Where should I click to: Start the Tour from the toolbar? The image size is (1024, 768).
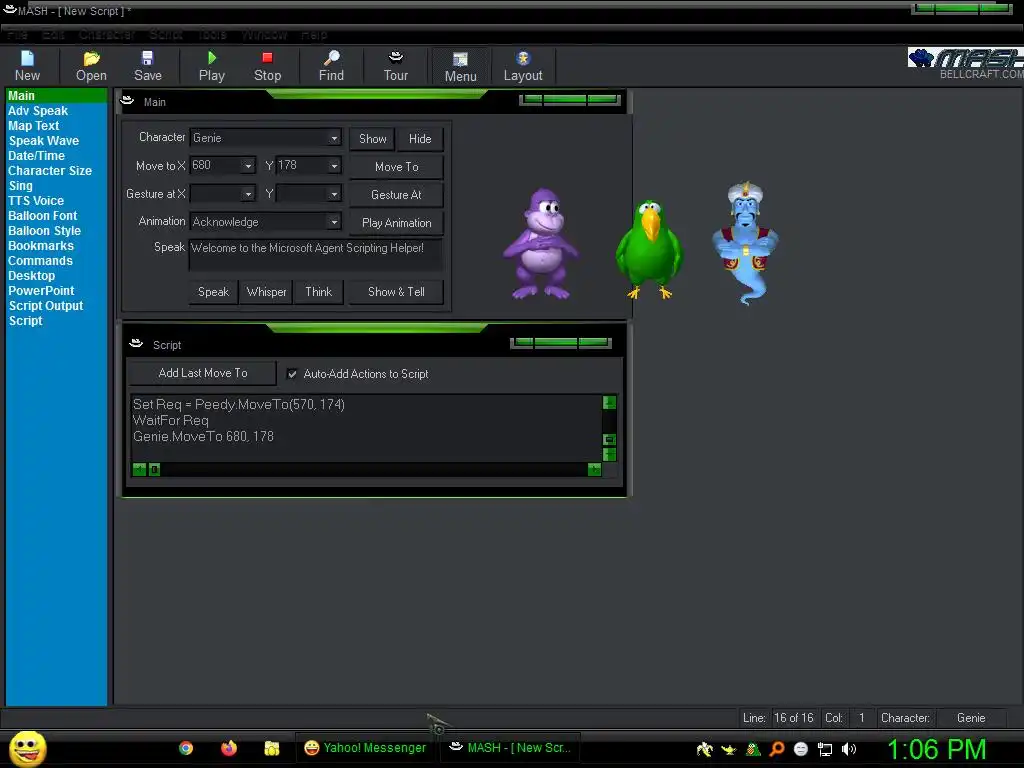click(396, 66)
